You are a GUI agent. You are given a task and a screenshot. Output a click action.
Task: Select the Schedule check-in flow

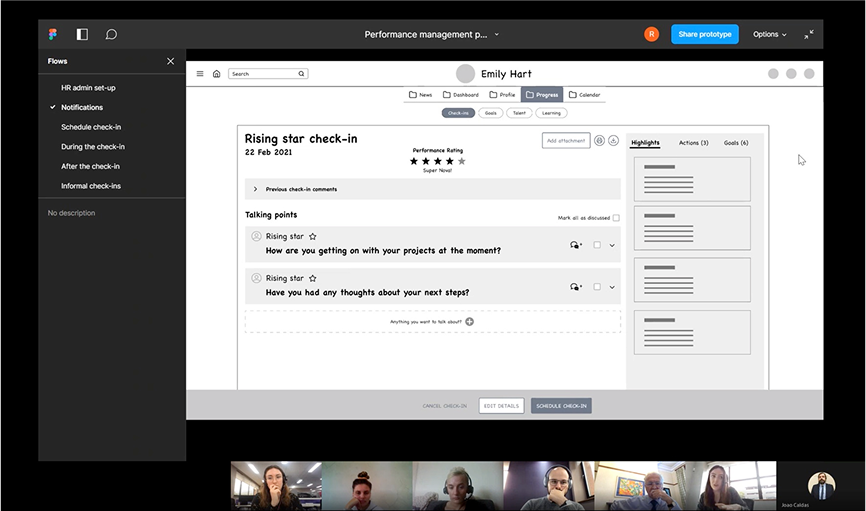click(90, 127)
